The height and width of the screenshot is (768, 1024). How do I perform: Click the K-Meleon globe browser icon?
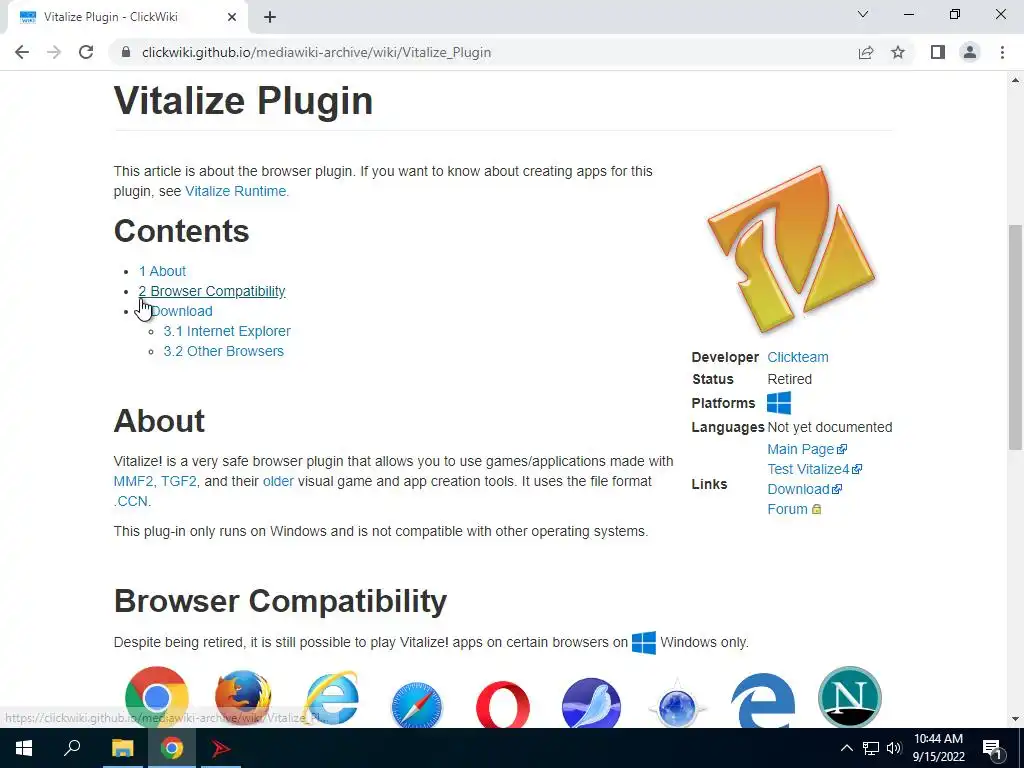pos(677,705)
